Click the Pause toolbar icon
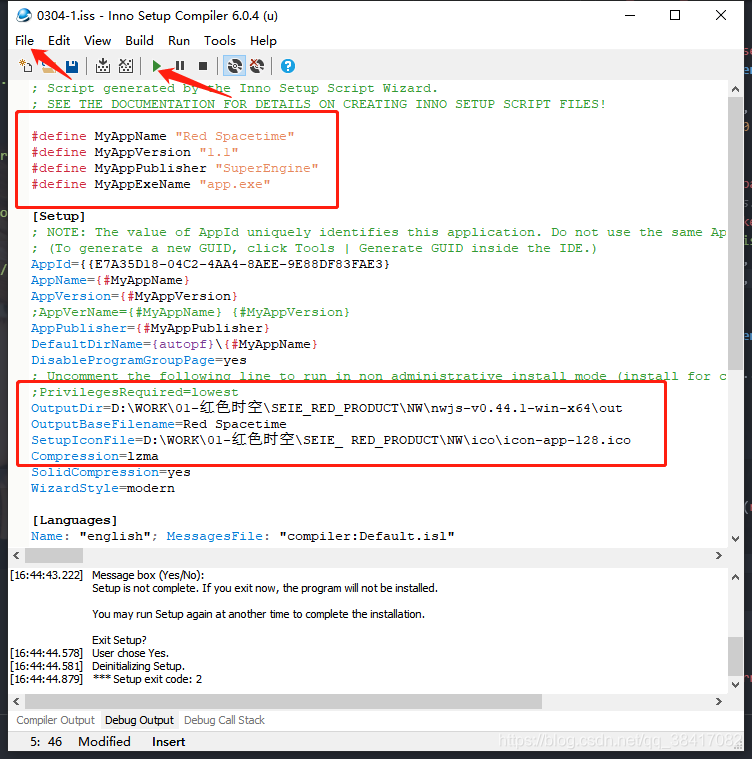The image size is (752, 759). click(x=180, y=66)
